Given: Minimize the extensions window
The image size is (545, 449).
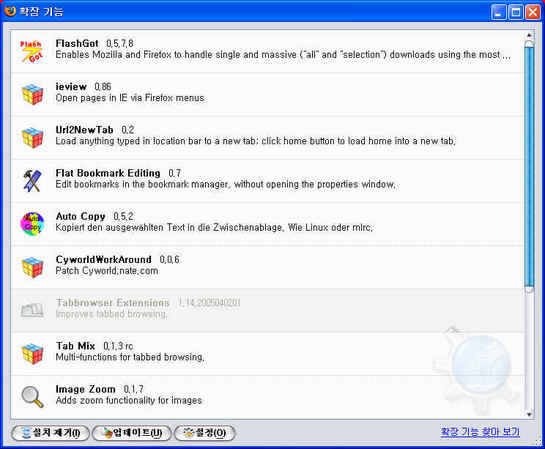Looking at the screenshot, I should click(499, 13).
